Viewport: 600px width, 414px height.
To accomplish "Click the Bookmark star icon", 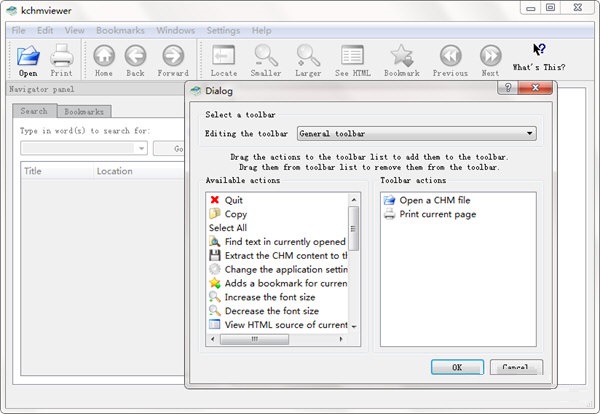I will point(401,57).
